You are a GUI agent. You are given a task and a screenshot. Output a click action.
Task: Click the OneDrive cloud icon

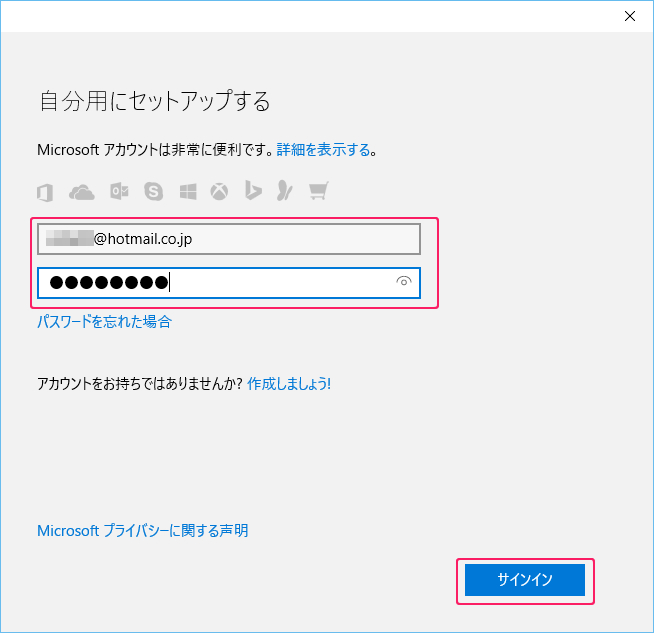pyautogui.click(x=82, y=192)
